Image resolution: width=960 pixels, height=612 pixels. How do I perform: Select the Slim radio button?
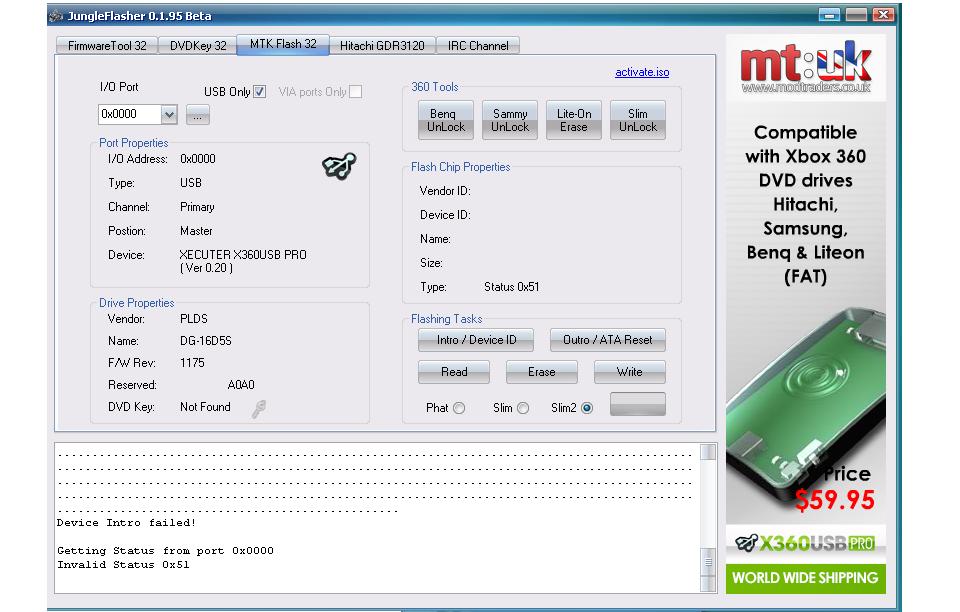[523, 408]
